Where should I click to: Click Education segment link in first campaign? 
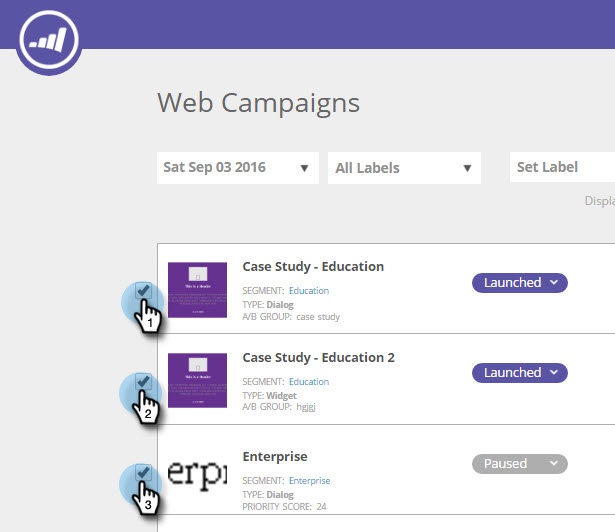point(309,291)
